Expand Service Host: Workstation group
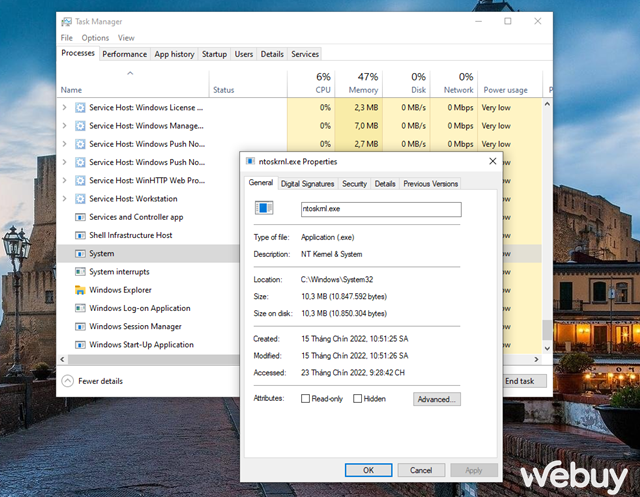The image size is (640, 497). pyautogui.click(x=64, y=199)
